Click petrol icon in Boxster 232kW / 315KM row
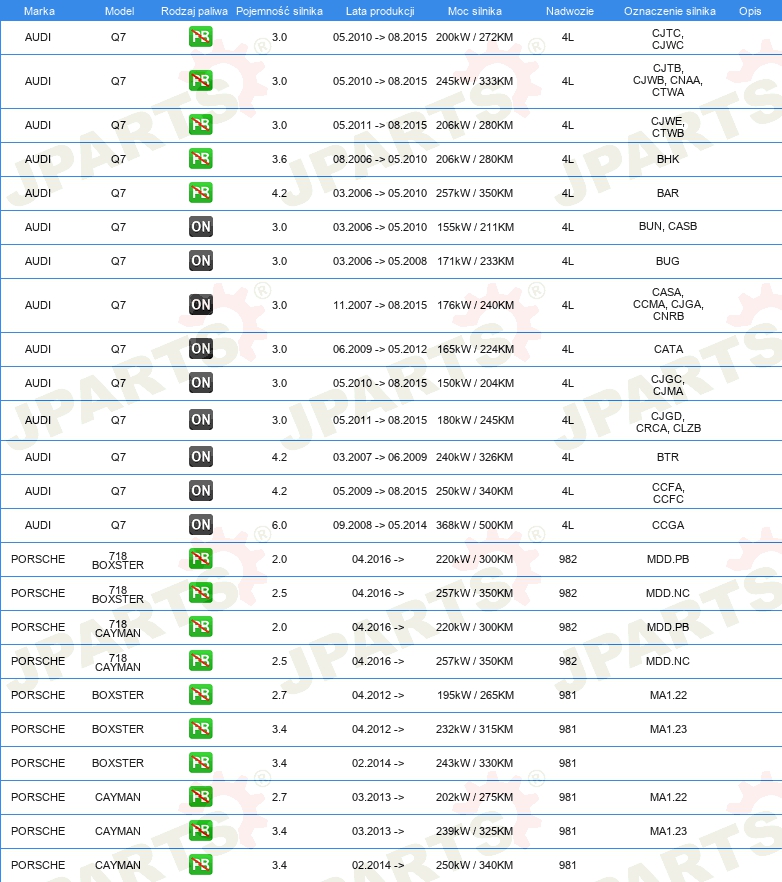Screen dimensions: 782x882 [x=200, y=728]
